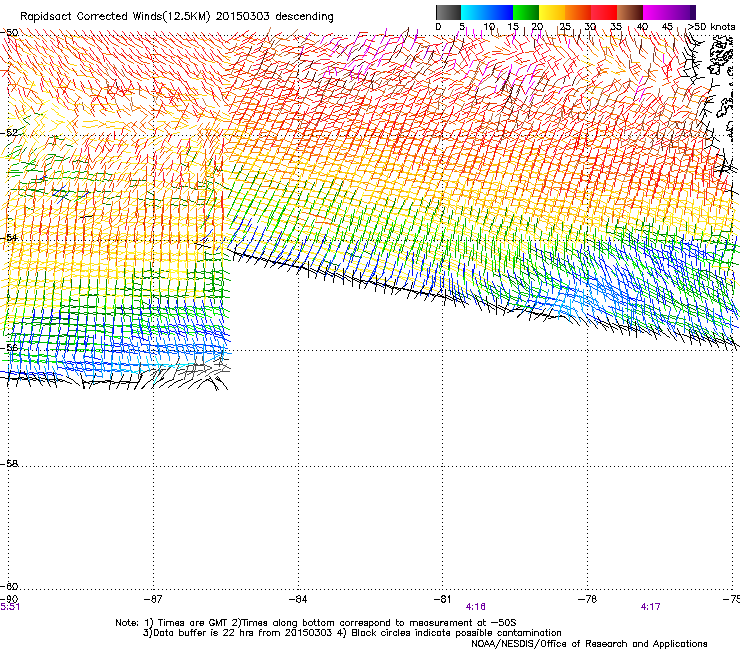Select the blue 5-15 knots legend segment
The width and height of the screenshot is (740, 650).
click(487, 12)
